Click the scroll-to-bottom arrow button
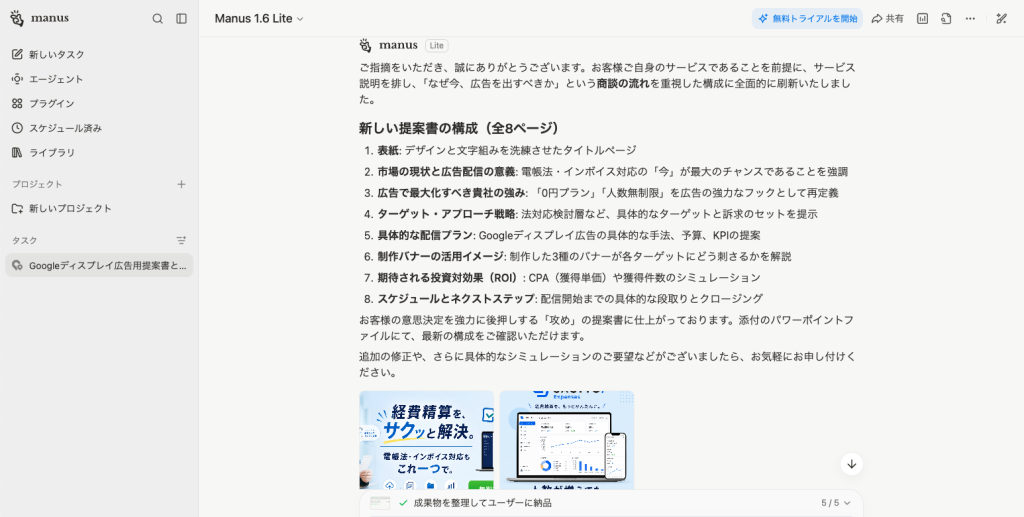This screenshot has height=517, width=1024. (x=852, y=464)
